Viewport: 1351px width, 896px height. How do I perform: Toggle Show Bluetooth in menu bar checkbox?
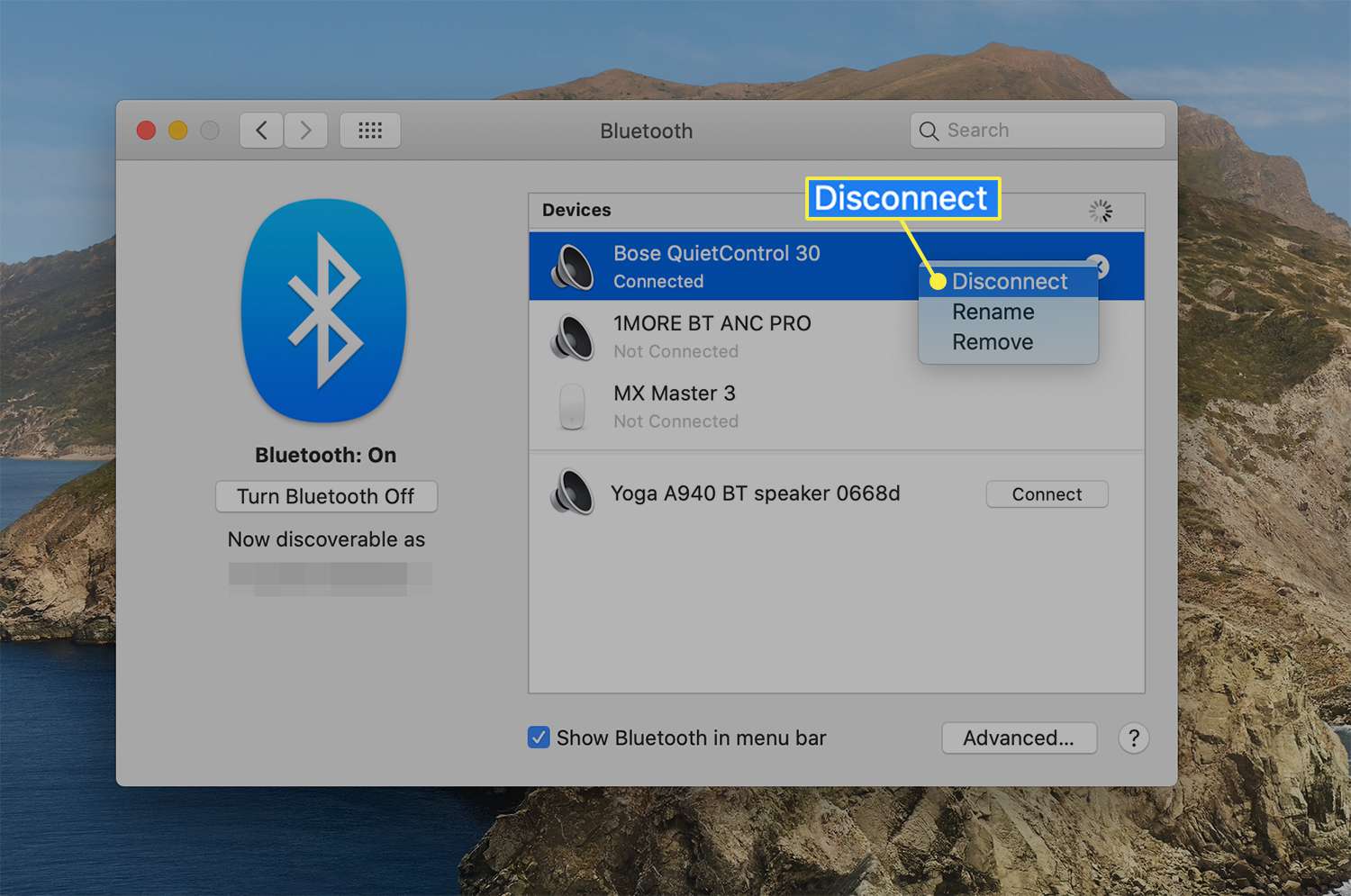click(539, 738)
